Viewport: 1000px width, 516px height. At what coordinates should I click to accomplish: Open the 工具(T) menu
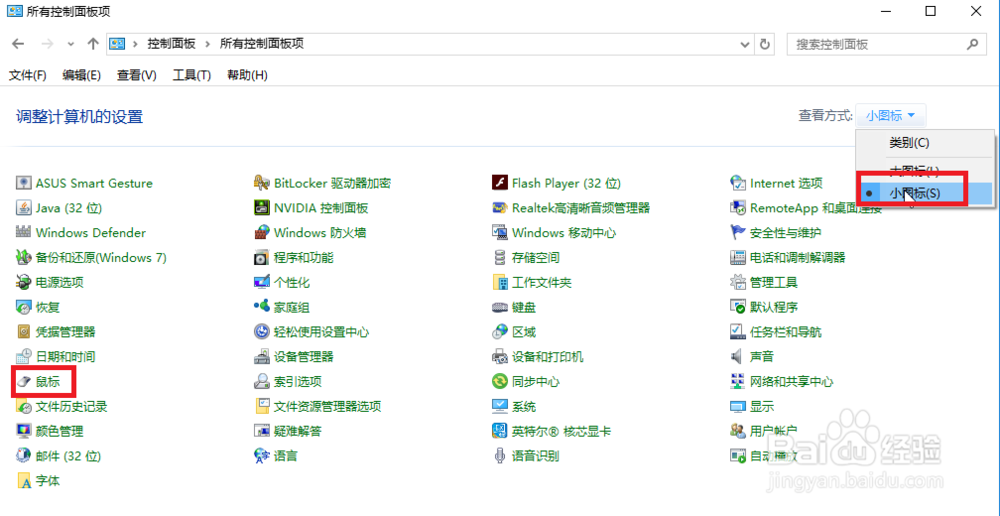[191, 75]
